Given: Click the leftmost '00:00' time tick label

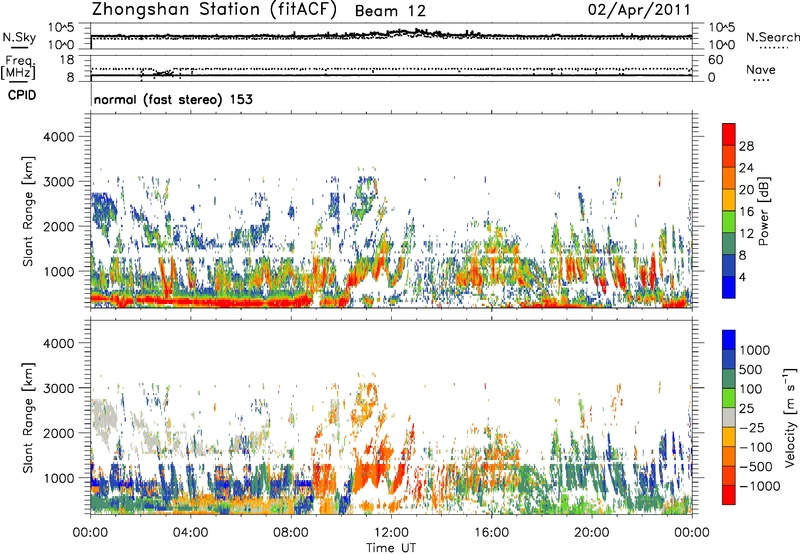Looking at the screenshot, I should tap(90, 533).
